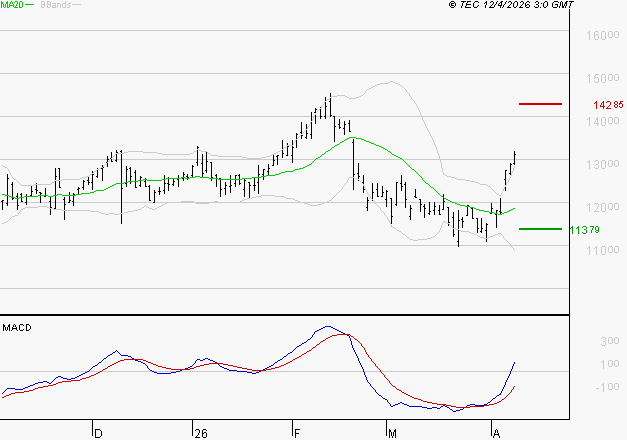Click the red resistance value 142.85
This screenshot has height=440, width=627.
[608, 105]
